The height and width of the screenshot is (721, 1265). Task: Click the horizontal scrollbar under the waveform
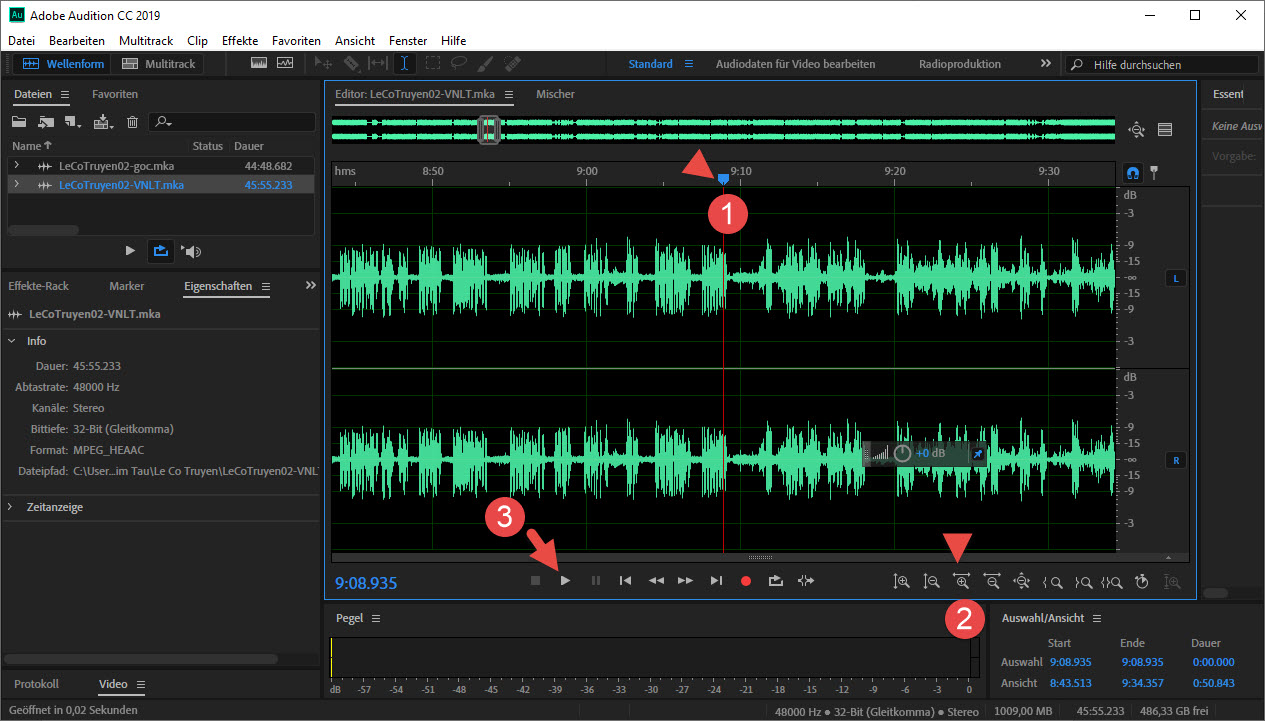pyautogui.click(x=761, y=557)
